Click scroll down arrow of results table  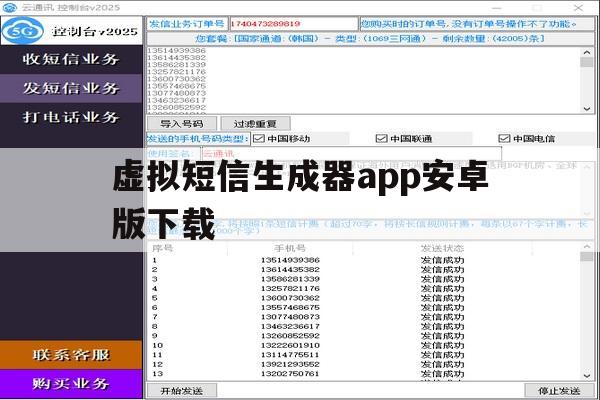point(587,376)
